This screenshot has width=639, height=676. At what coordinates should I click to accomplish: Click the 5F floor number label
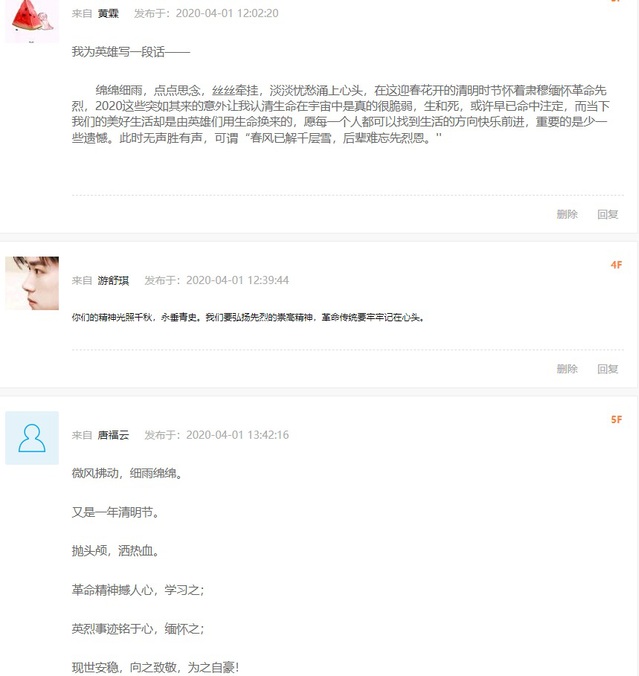pyautogui.click(x=616, y=419)
